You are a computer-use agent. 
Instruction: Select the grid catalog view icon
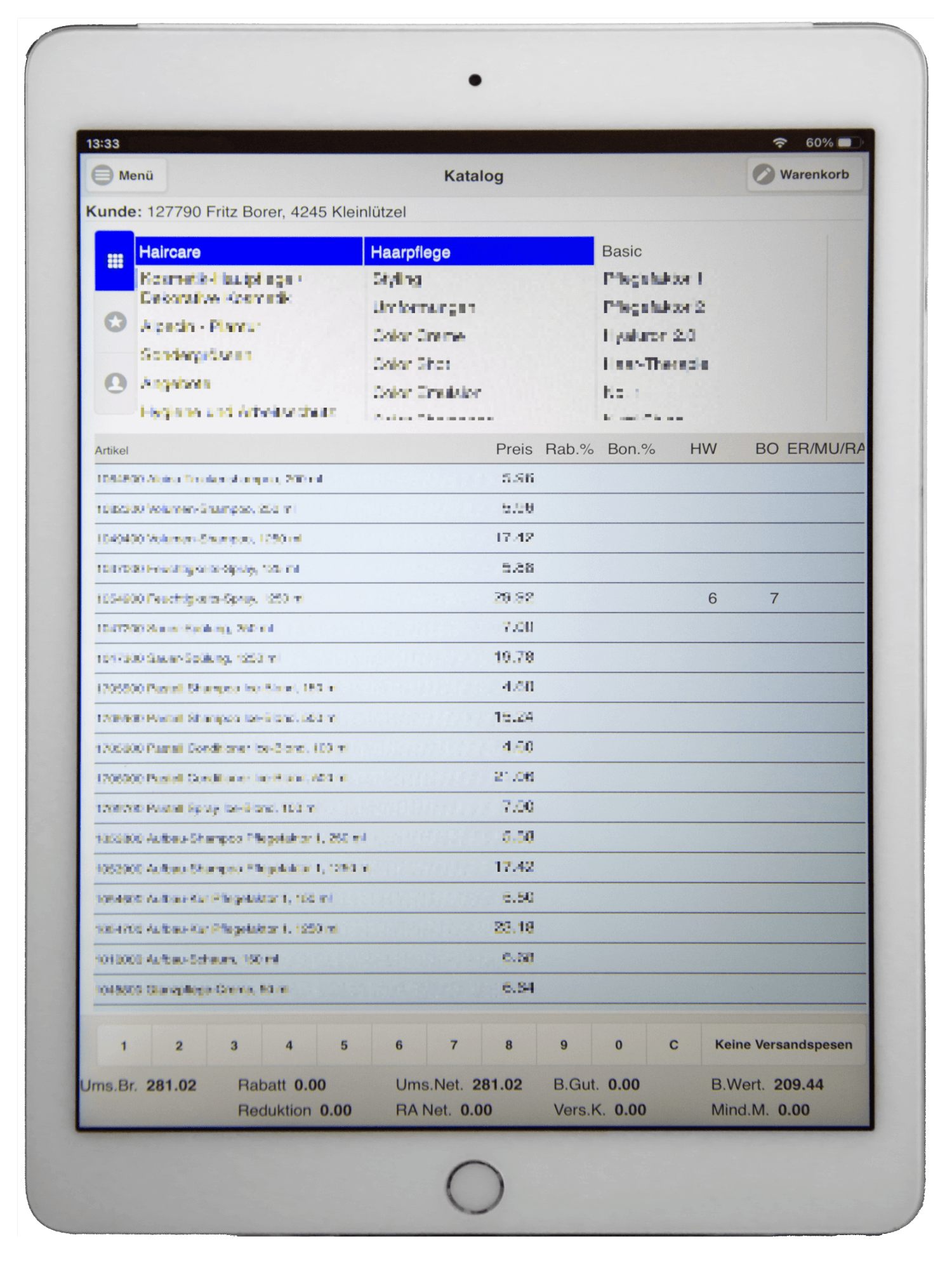pos(115,261)
